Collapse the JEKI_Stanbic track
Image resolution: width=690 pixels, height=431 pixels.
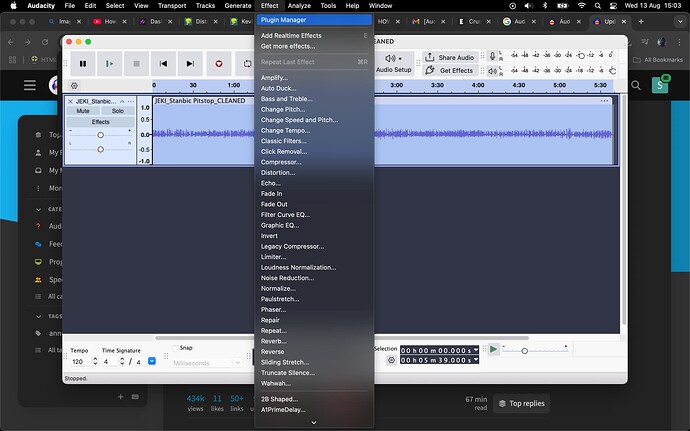(x=122, y=101)
